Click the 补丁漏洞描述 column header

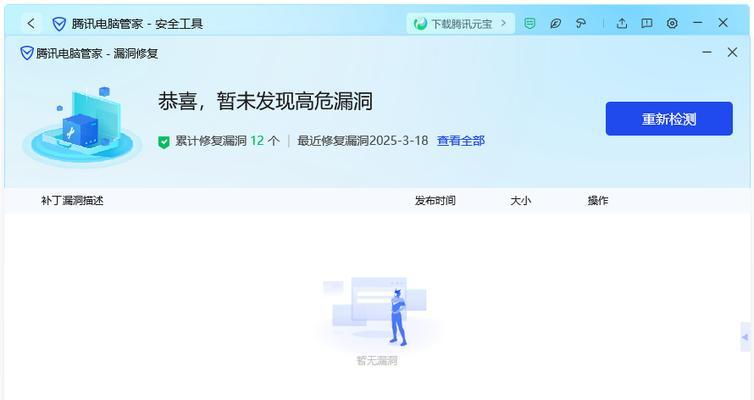[x=72, y=200]
